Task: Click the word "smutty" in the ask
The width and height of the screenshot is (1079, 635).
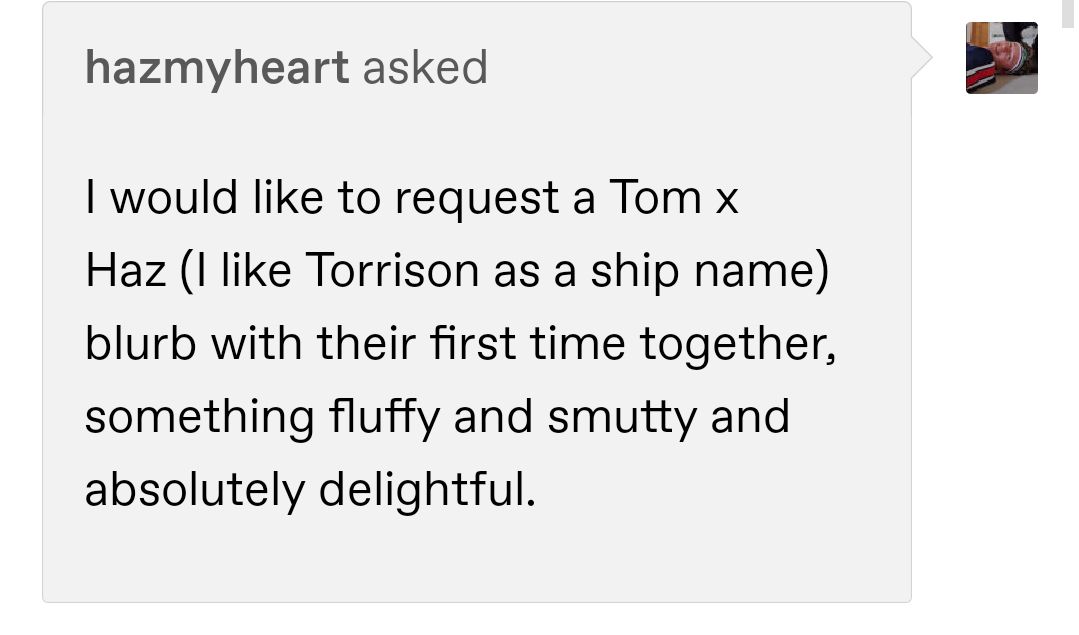Action: (x=623, y=418)
